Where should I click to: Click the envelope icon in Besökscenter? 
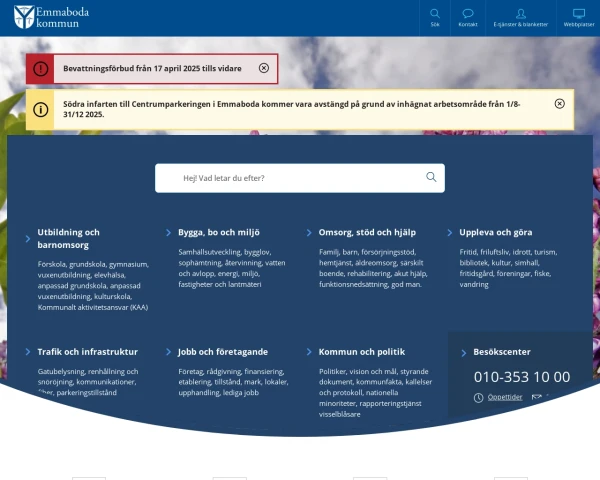tap(536, 397)
